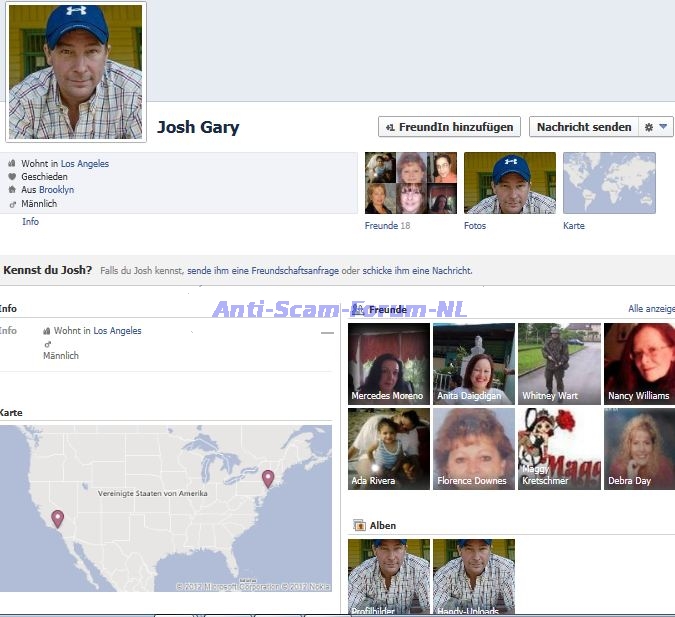Open the gear settings dropdown

click(655, 127)
